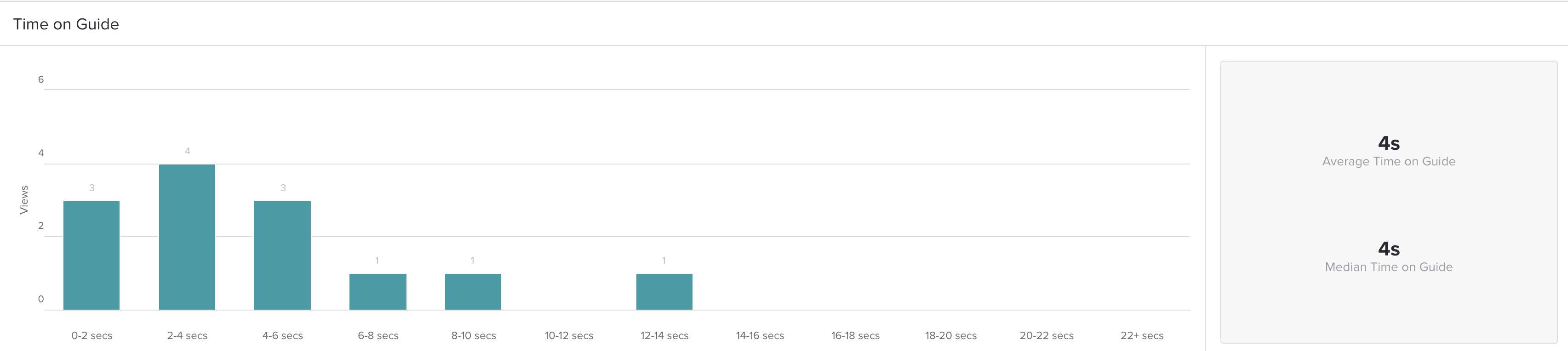
Task: Click the Median Time on Guide value
Action: pos(1388,249)
